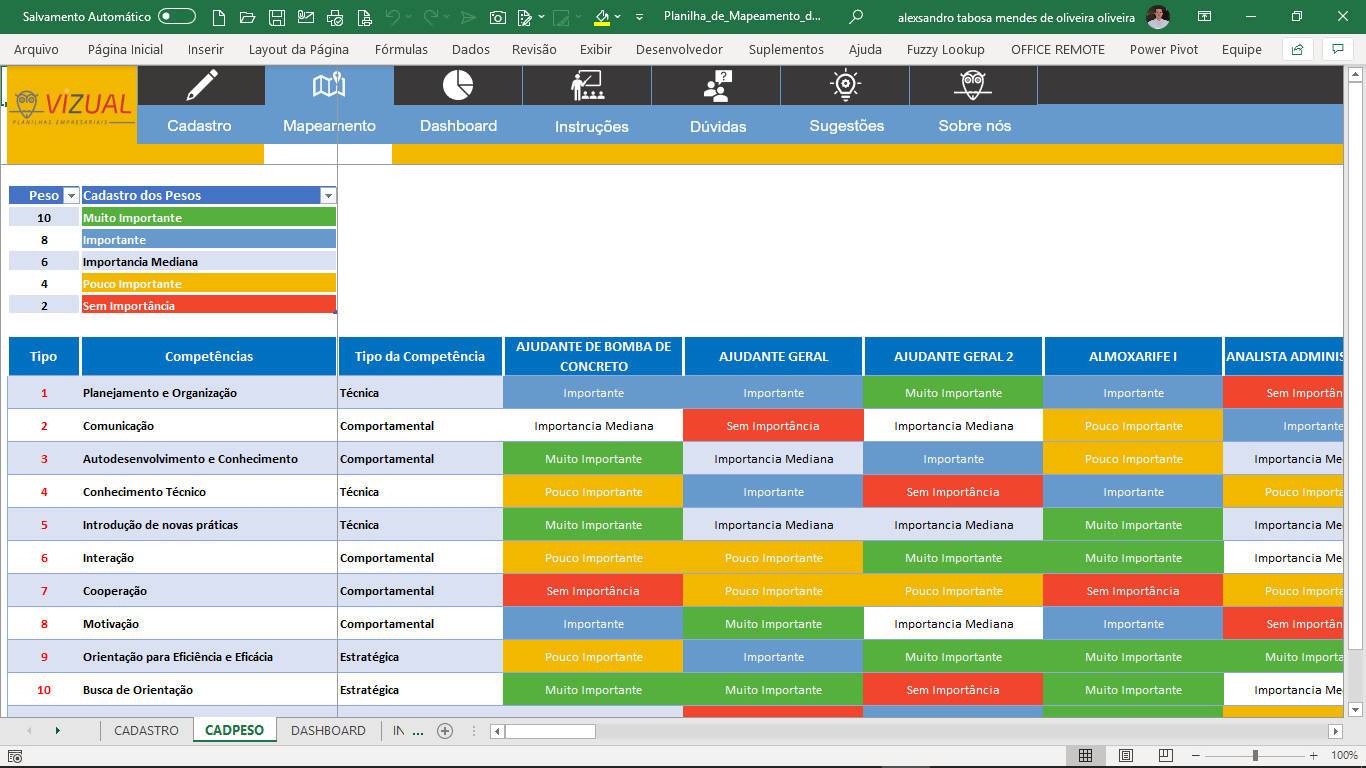Click the Save icon in quick access toolbar

277,17
